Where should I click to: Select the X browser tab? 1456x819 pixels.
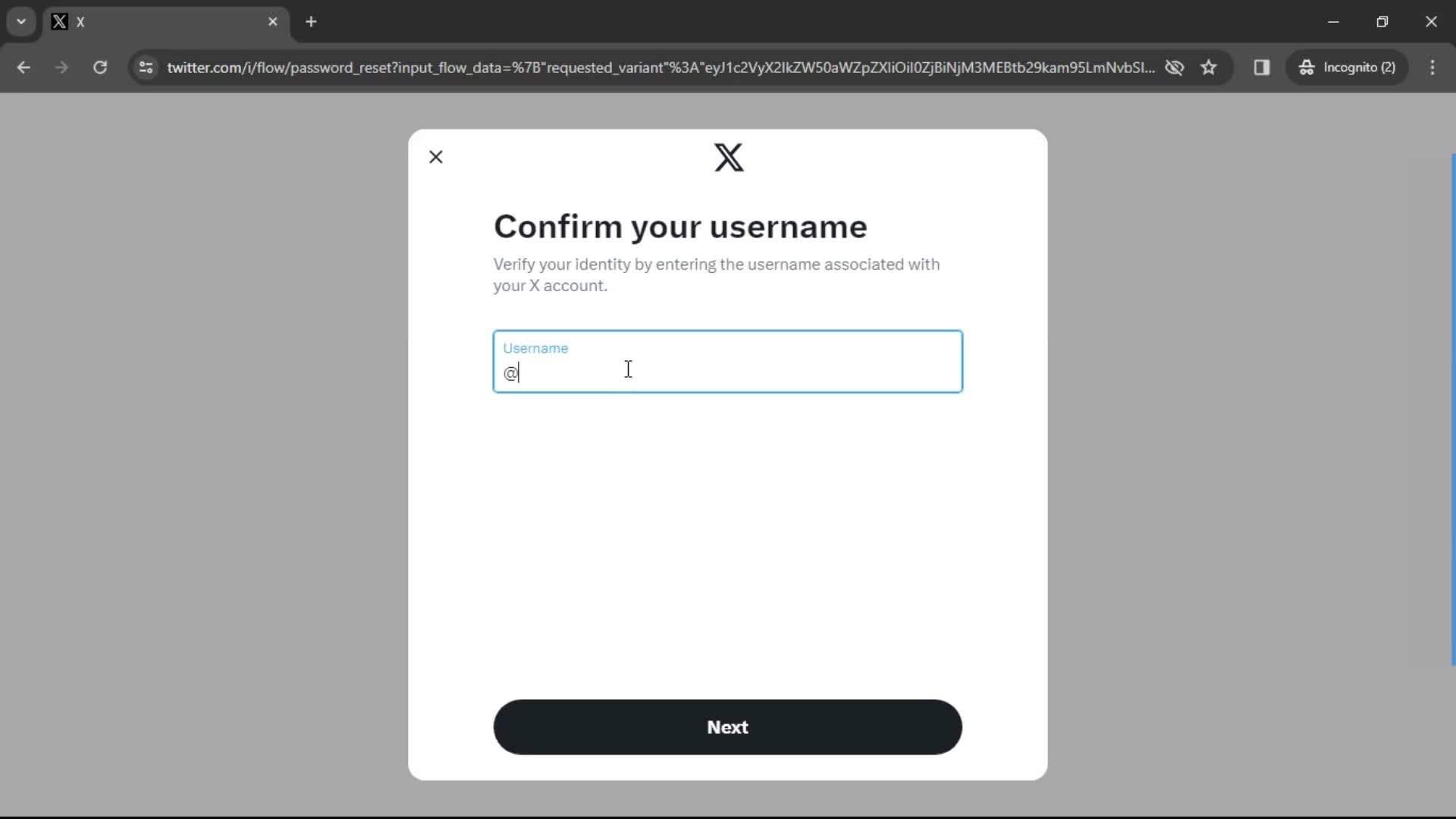coord(165,22)
